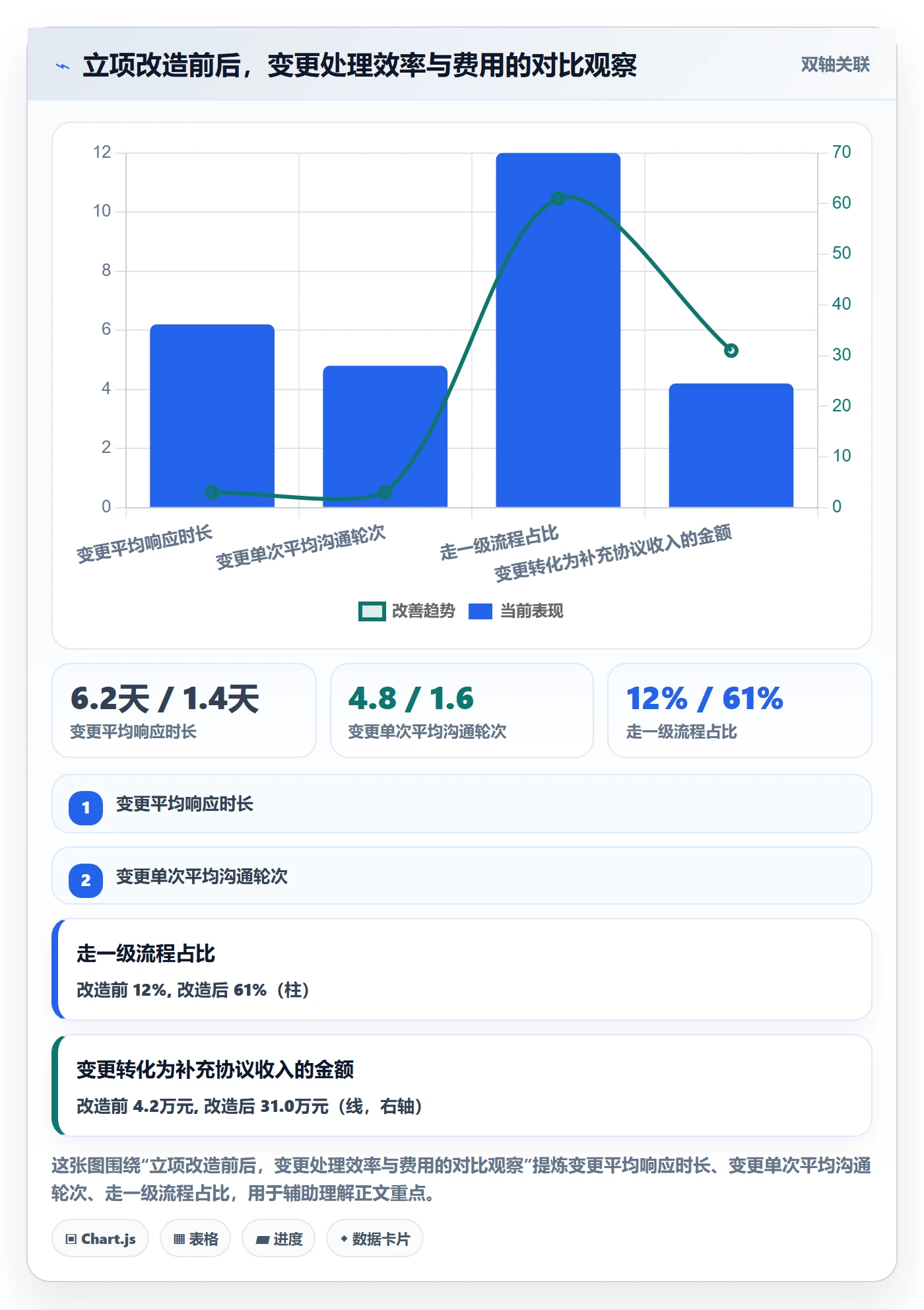Click the teal 改善趋势 legend swatch
The image size is (924, 1310).
tap(372, 611)
